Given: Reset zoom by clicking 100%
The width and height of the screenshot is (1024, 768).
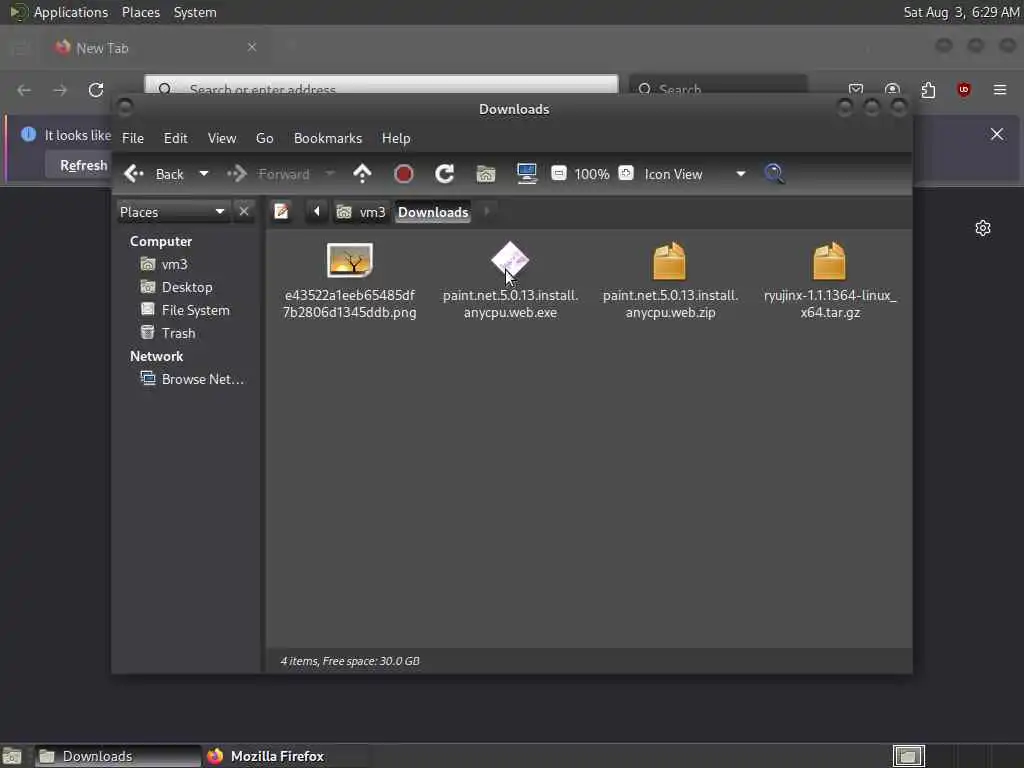Looking at the screenshot, I should (592, 174).
